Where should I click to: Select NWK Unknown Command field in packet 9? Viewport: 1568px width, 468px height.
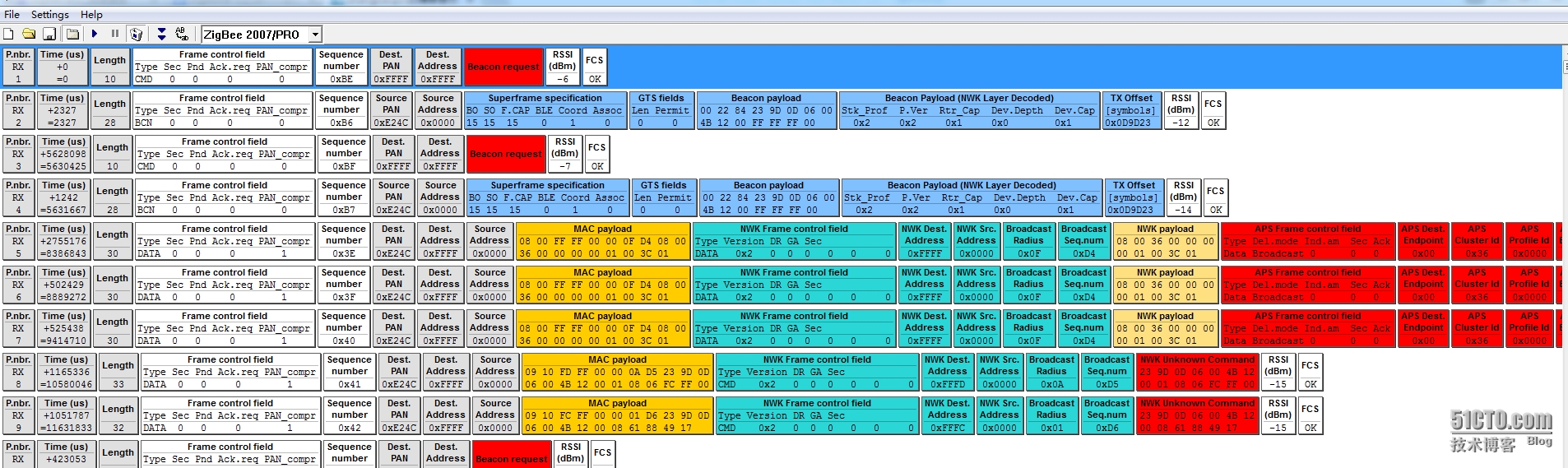tap(1197, 415)
